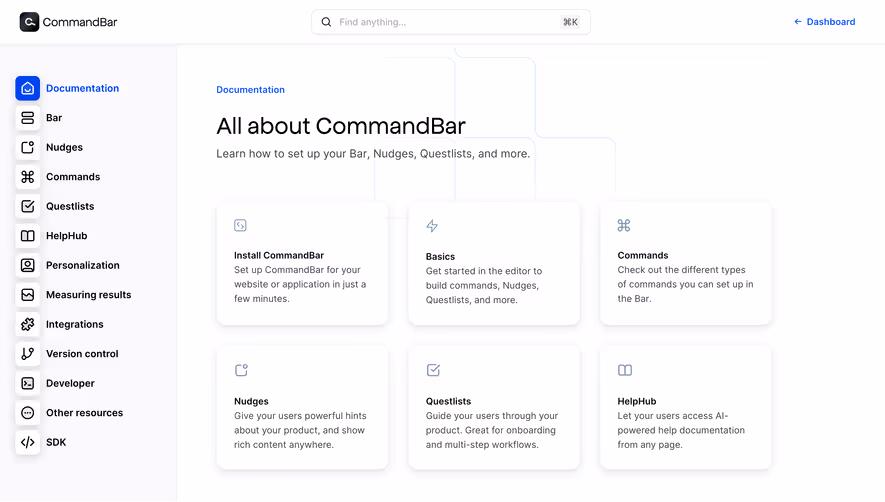Screen dimensions: 885x502
Task: Click the Integrations puzzle icon
Action: 28,324
